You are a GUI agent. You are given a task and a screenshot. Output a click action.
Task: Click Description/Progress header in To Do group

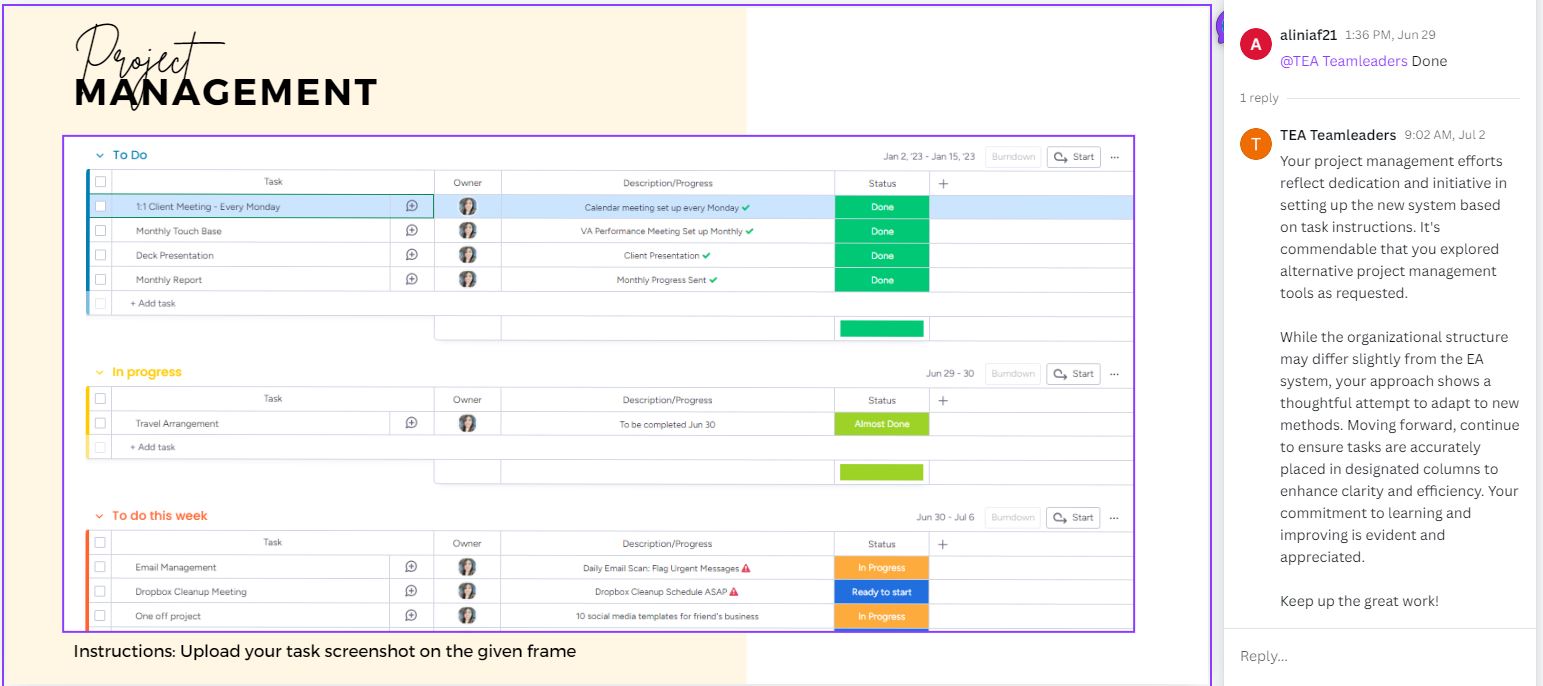click(667, 183)
